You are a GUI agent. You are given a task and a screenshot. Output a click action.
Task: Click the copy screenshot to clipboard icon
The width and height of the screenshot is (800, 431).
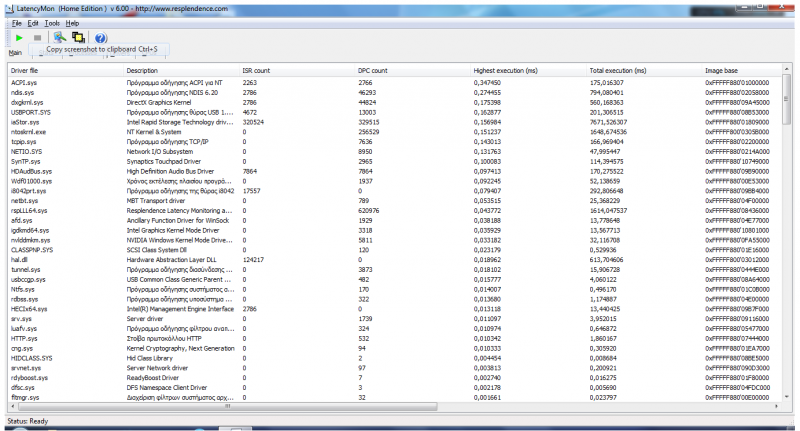click(x=79, y=38)
